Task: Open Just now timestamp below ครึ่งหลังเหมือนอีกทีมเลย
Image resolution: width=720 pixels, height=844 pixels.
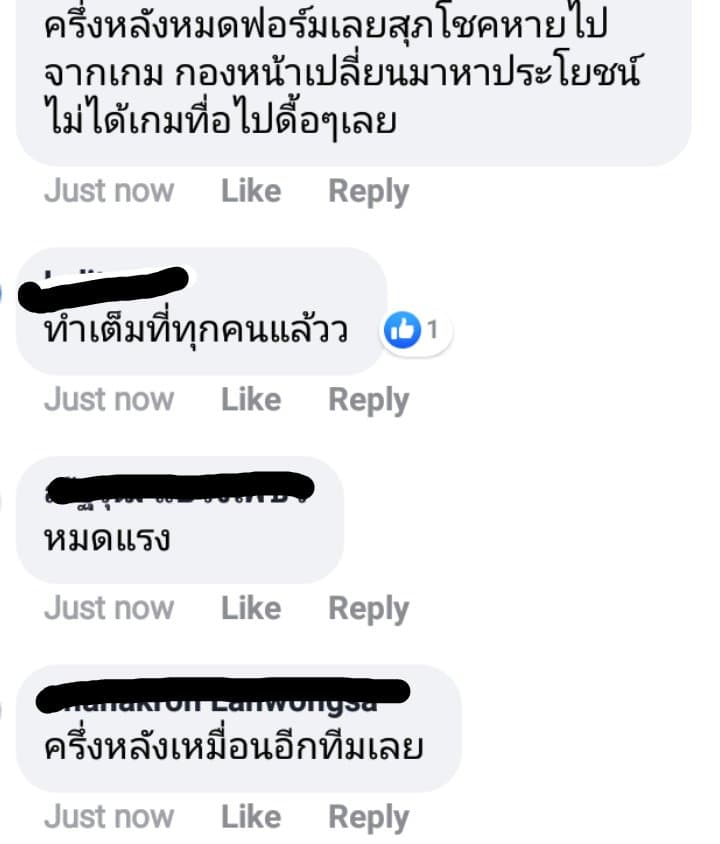Action: tap(109, 817)
